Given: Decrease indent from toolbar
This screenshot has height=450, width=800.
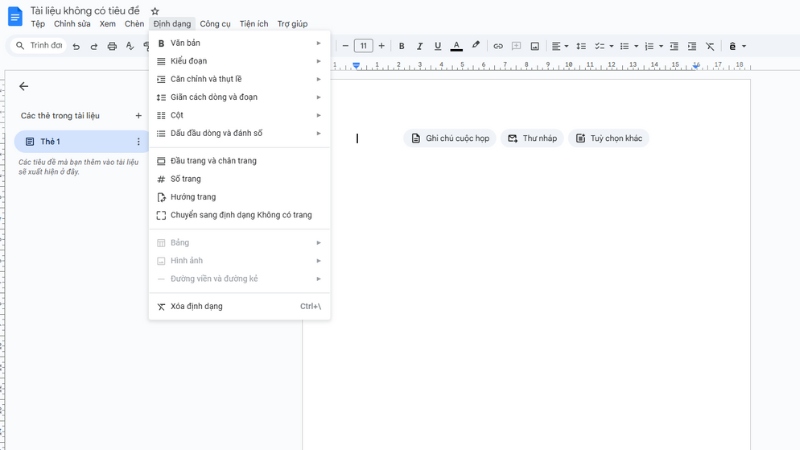Looking at the screenshot, I should click(x=674, y=46).
